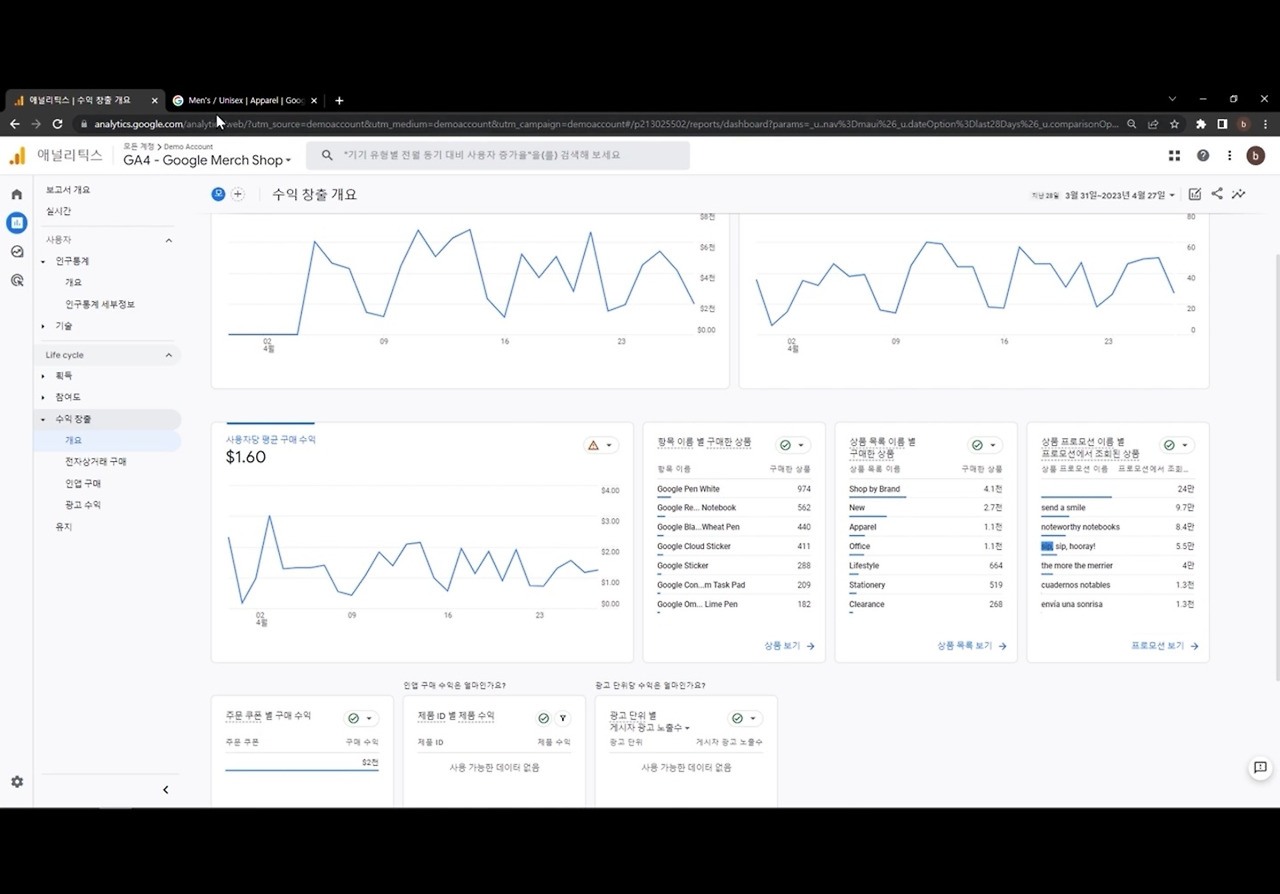The width and height of the screenshot is (1280, 894).
Task: Open the Insights sparkline icon
Action: (x=1239, y=194)
